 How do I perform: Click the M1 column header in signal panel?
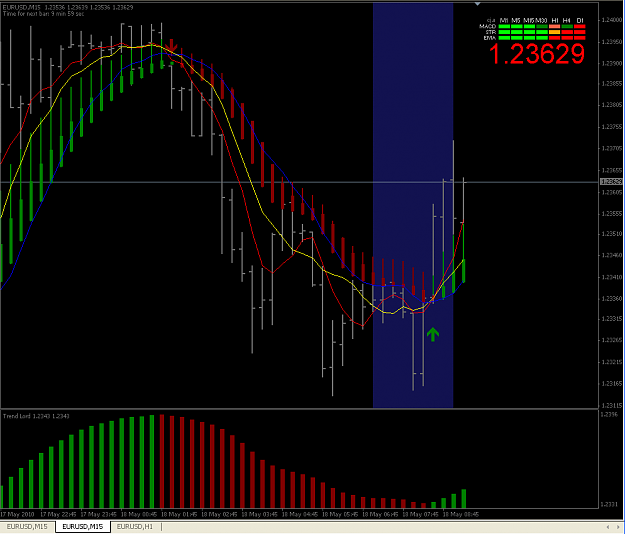[x=504, y=20]
